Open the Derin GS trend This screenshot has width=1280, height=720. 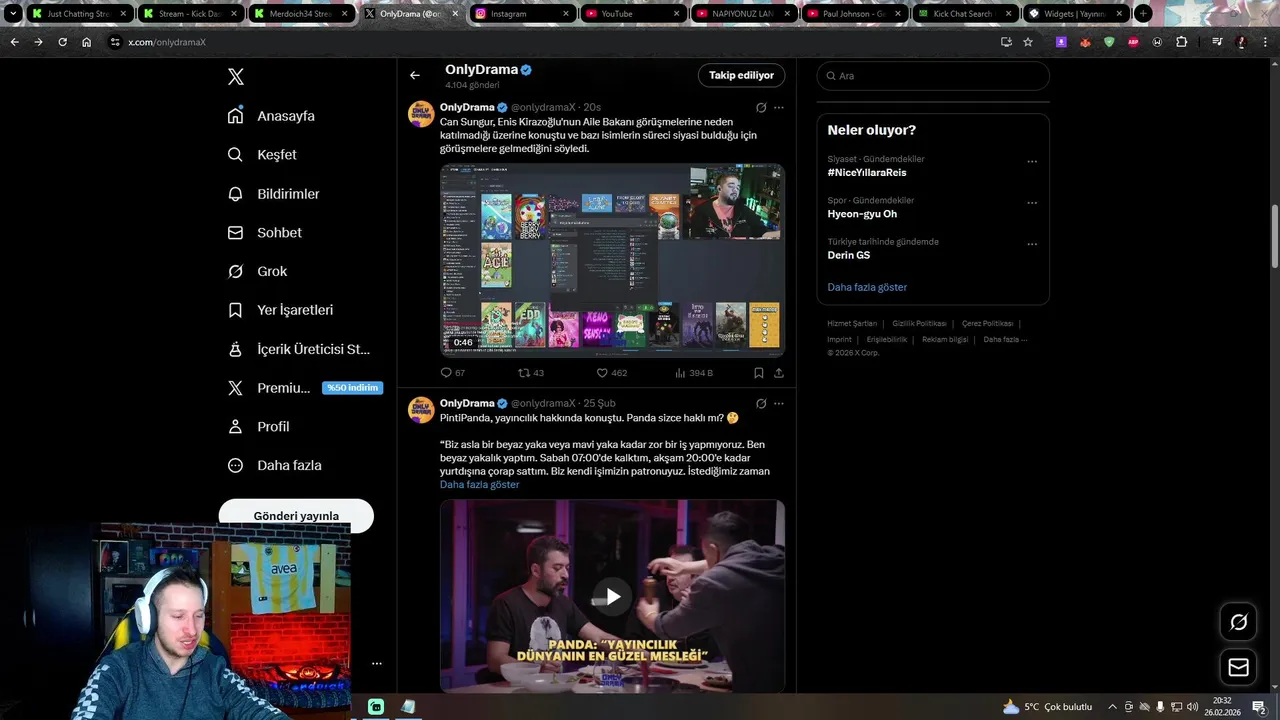click(x=848, y=255)
